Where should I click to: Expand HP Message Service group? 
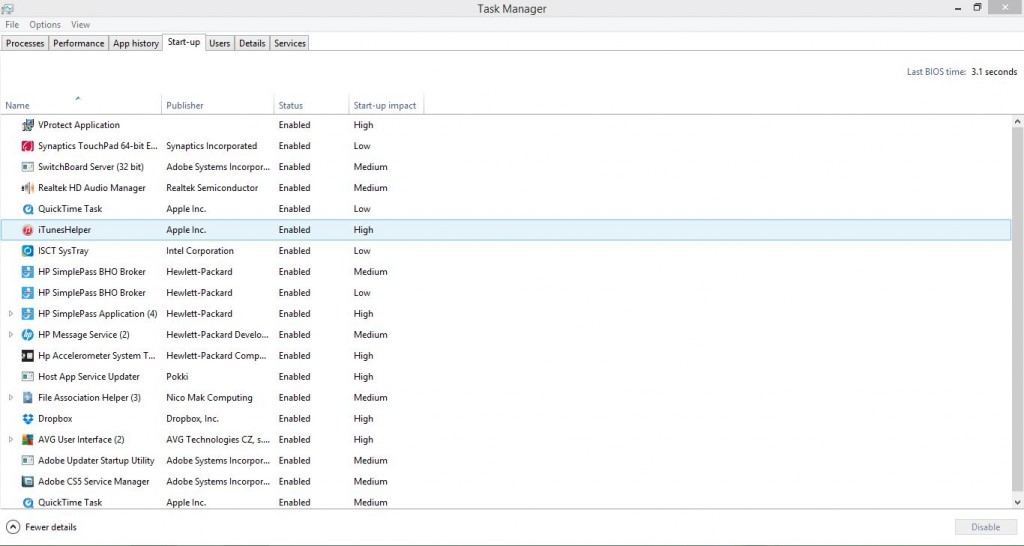point(10,334)
